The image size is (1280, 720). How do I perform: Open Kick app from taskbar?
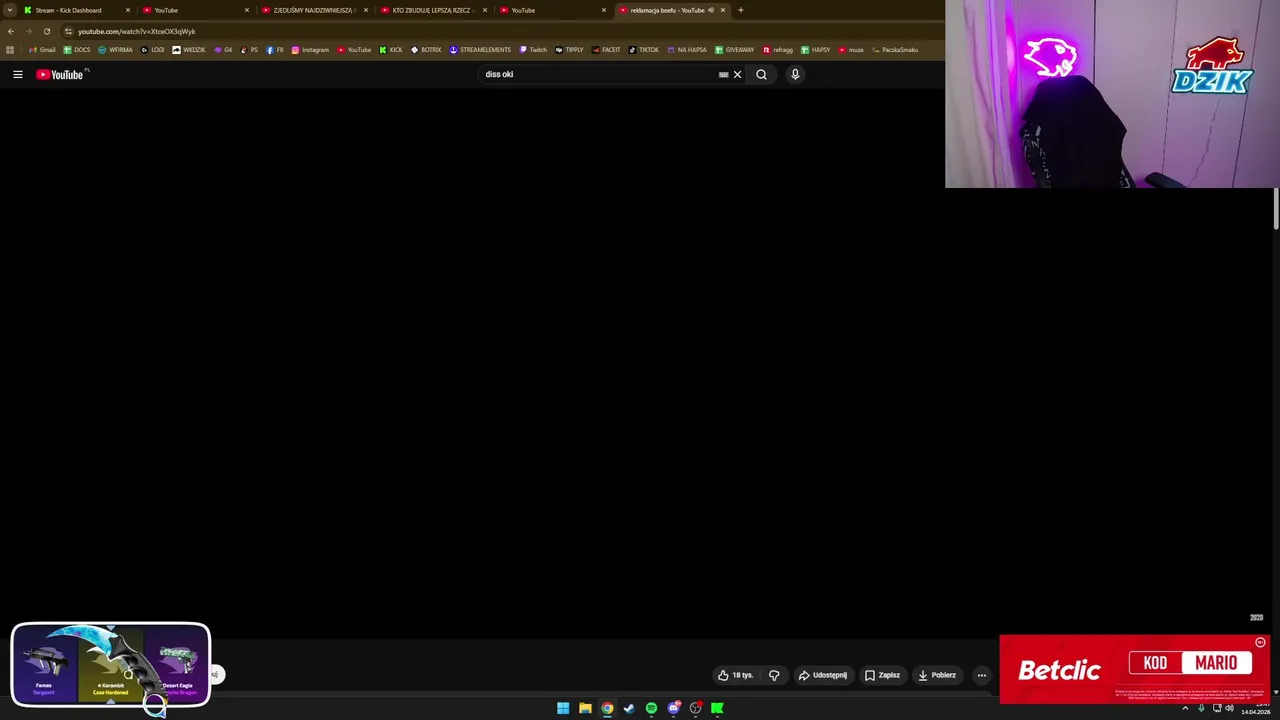(x=717, y=708)
